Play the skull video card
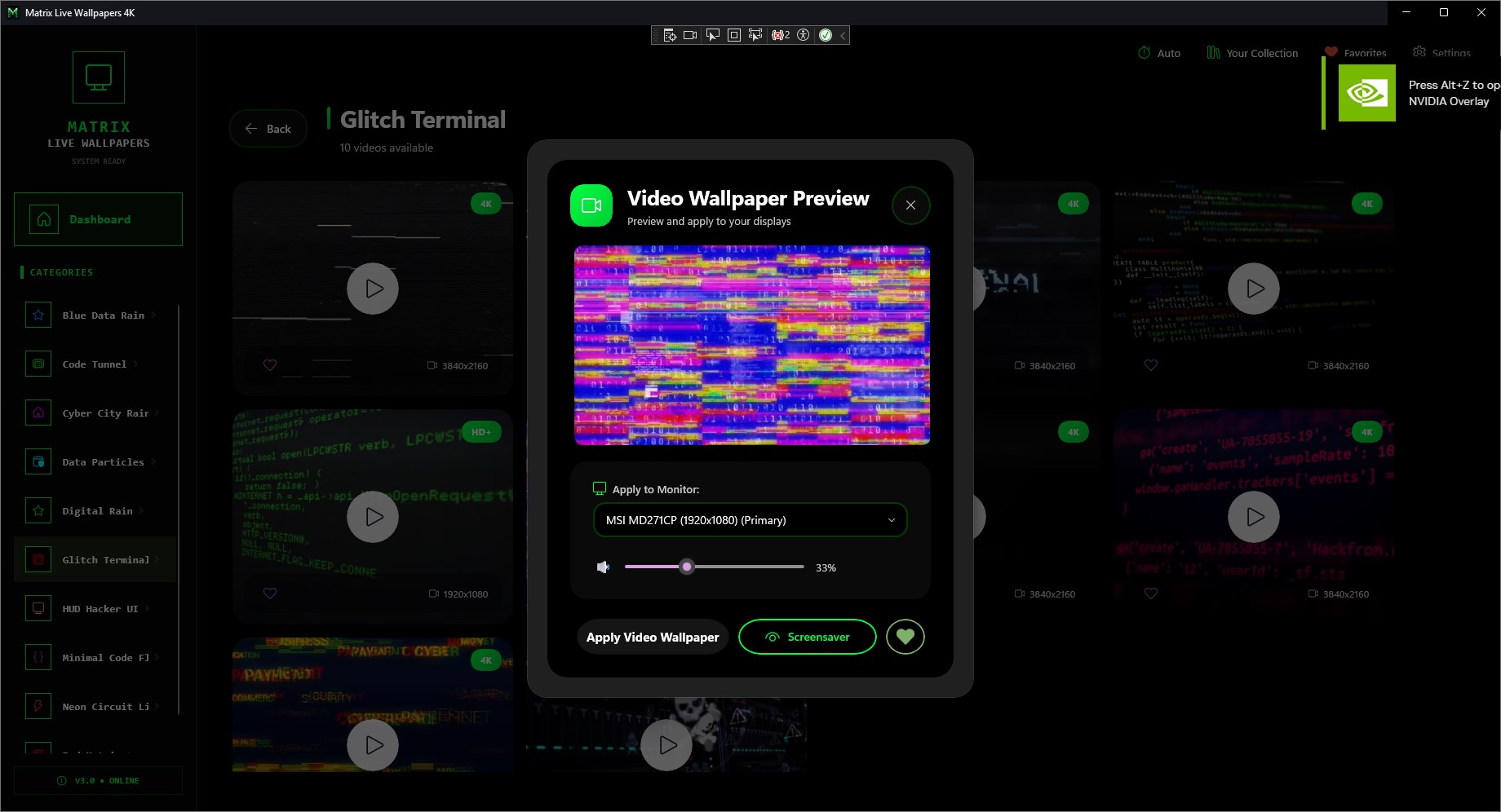This screenshot has height=812, width=1501. (x=666, y=745)
